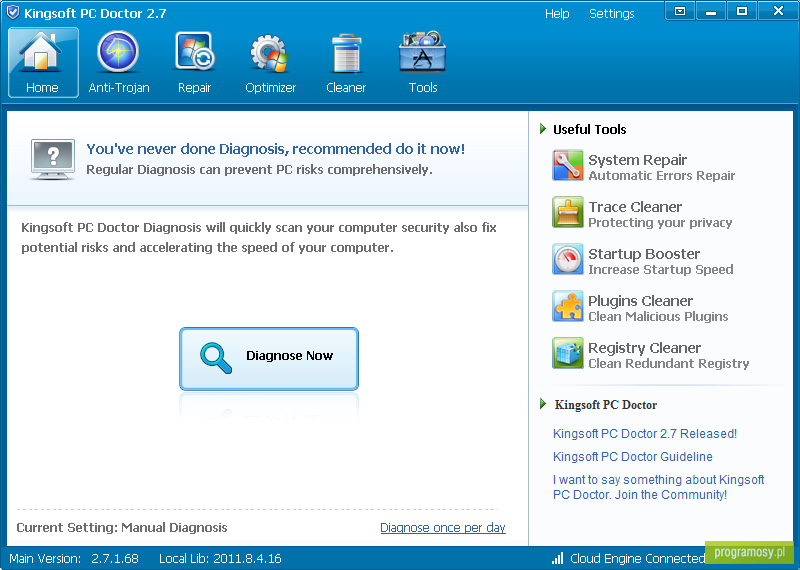The width and height of the screenshot is (800, 570).
Task: Open Kingsoft PC Doctor Guideline link
Action: (633, 457)
